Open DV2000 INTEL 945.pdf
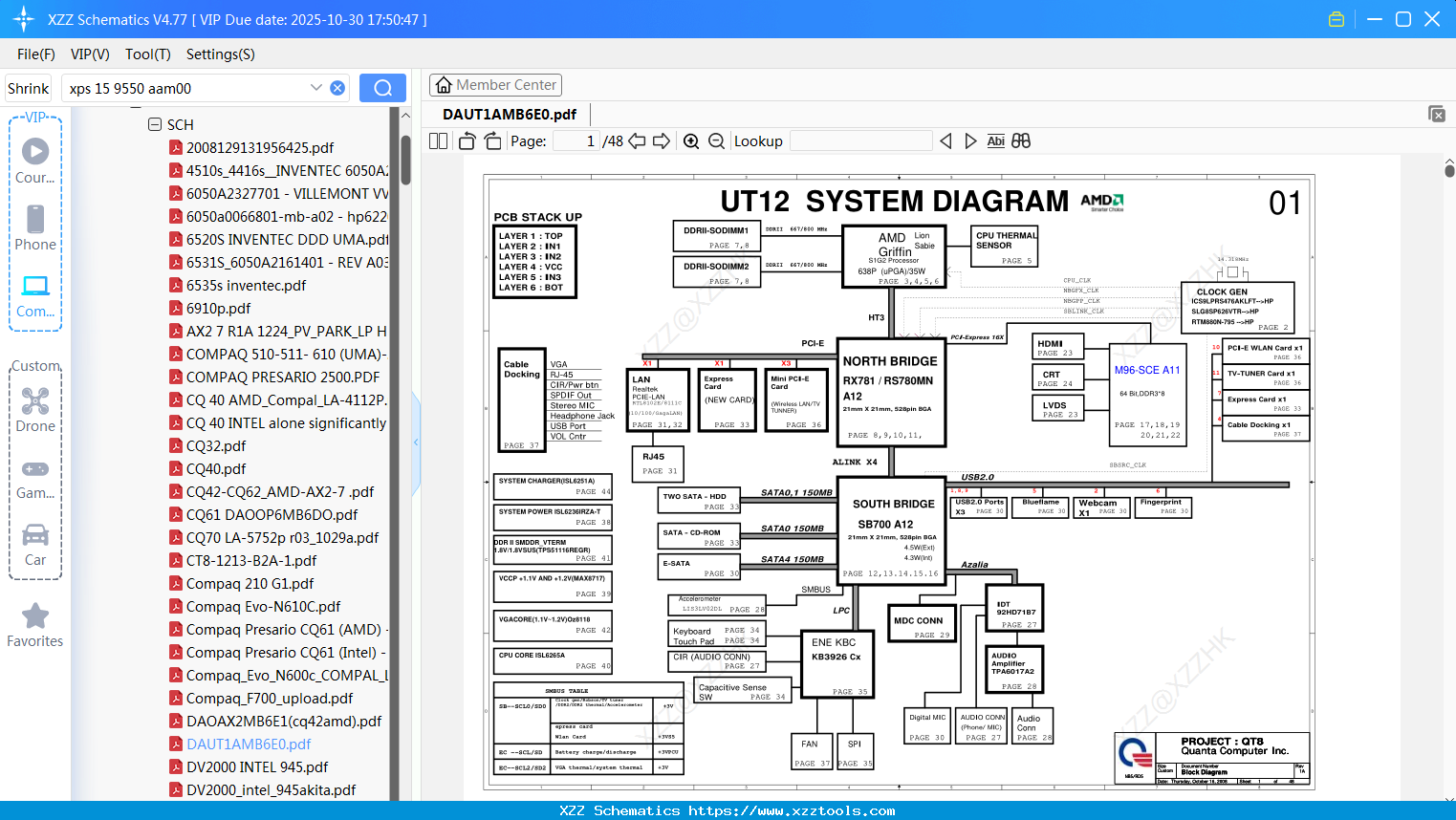Image resolution: width=1456 pixels, height=820 pixels. [x=257, y=767]
